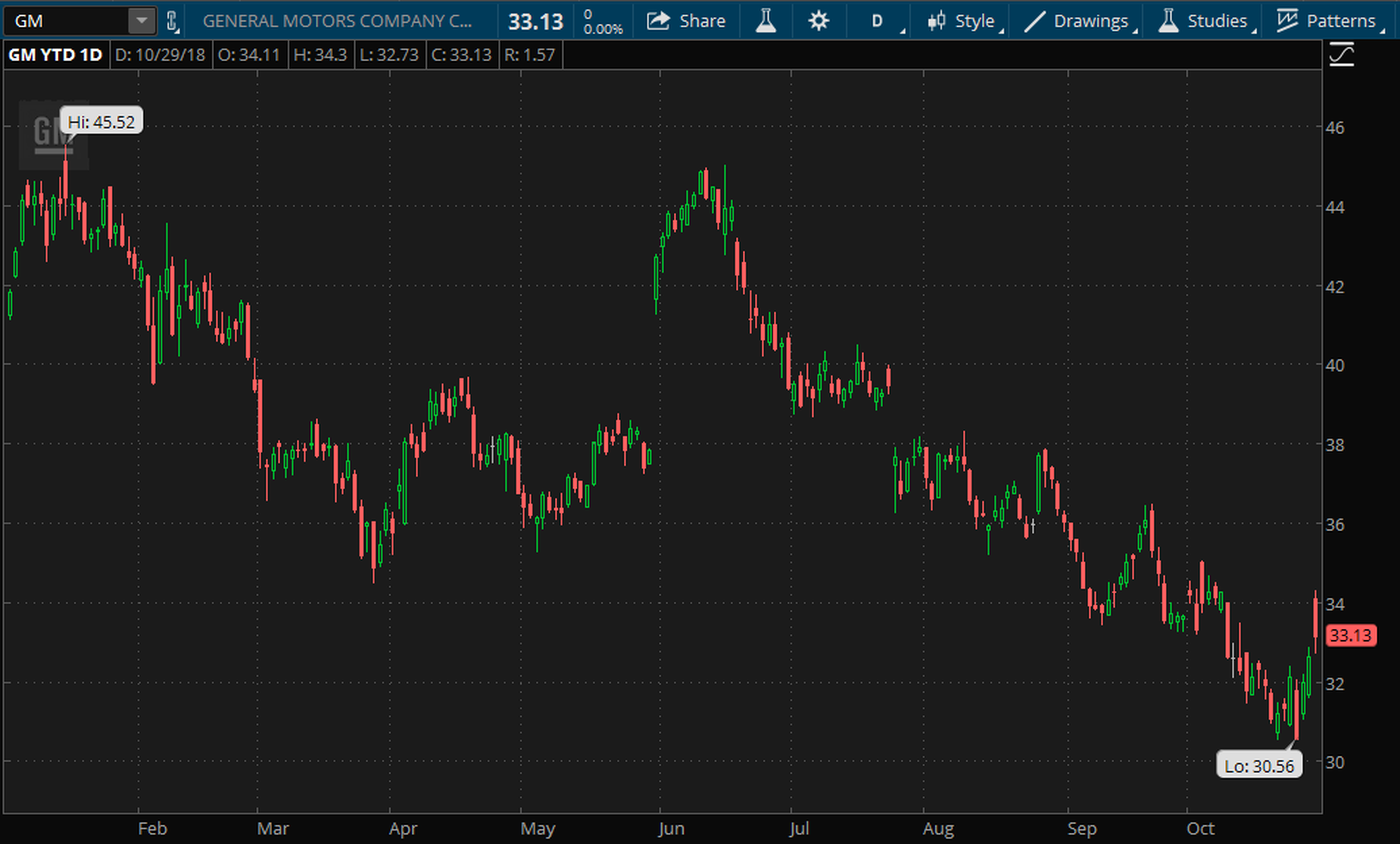
Task: Click the chart mode icon below Patterns
Action: pyautogui.click(x=1342, y=54)
